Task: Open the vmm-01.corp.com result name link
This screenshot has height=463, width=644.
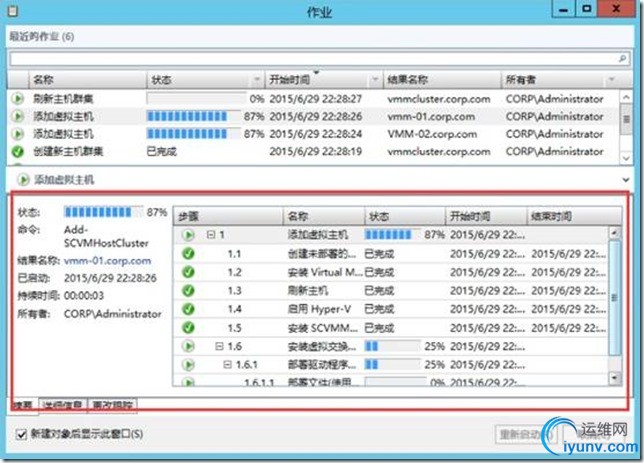Action: tap(108, 260)
